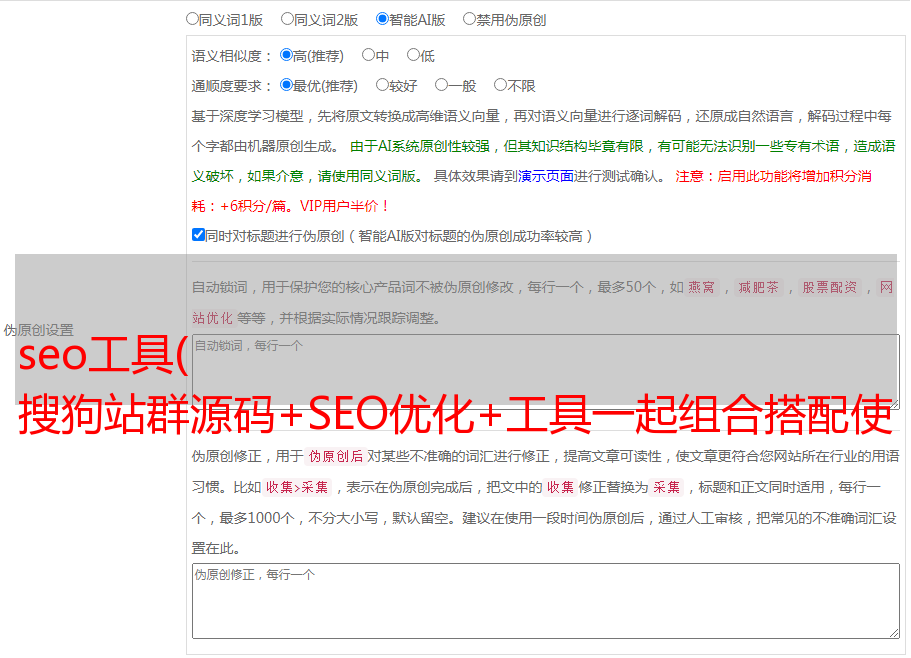Set 语义相似度 to 低
The height and width of the screenshot is (658, 911).
[x=413, y=55]
